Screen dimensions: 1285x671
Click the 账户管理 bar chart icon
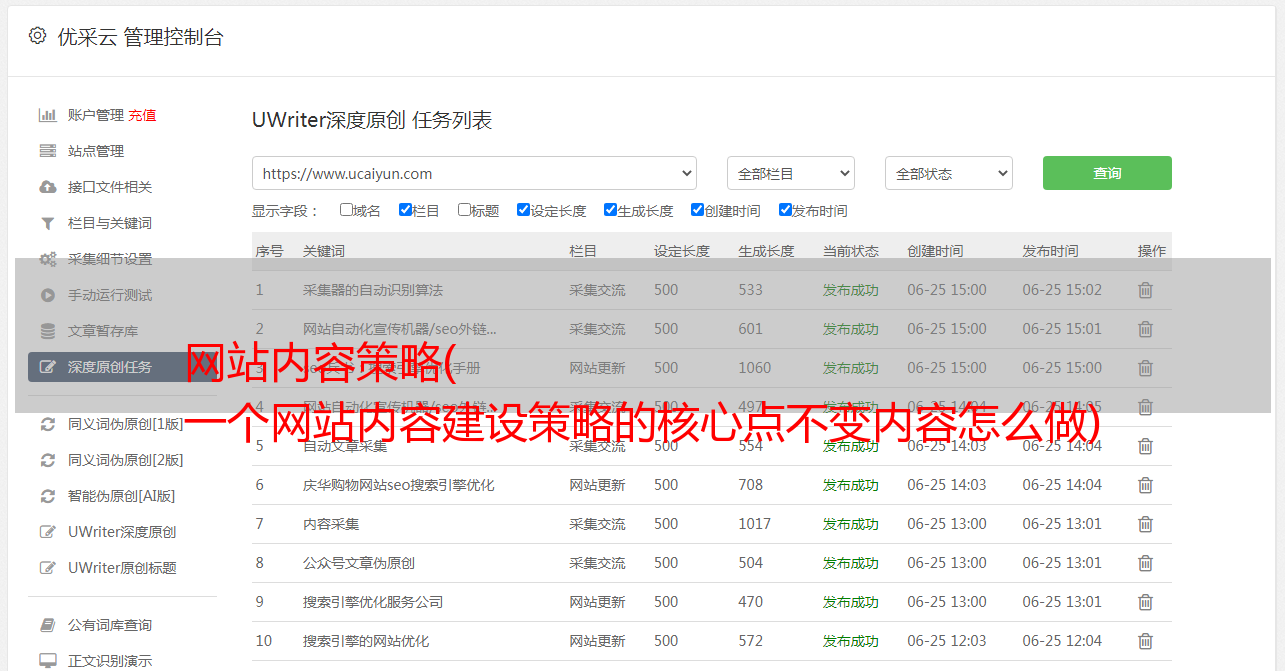coord(47,115)
